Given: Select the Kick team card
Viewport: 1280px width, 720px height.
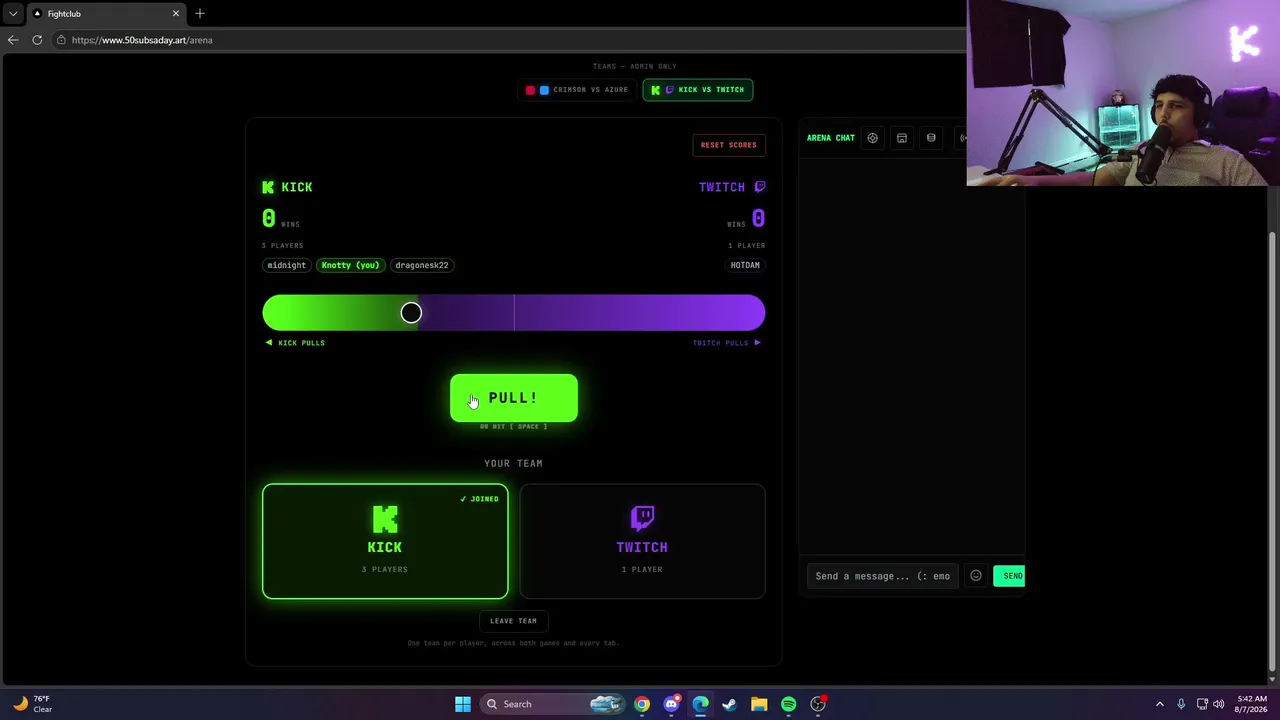Looking at the screenshot, I should tap(385, 541).
